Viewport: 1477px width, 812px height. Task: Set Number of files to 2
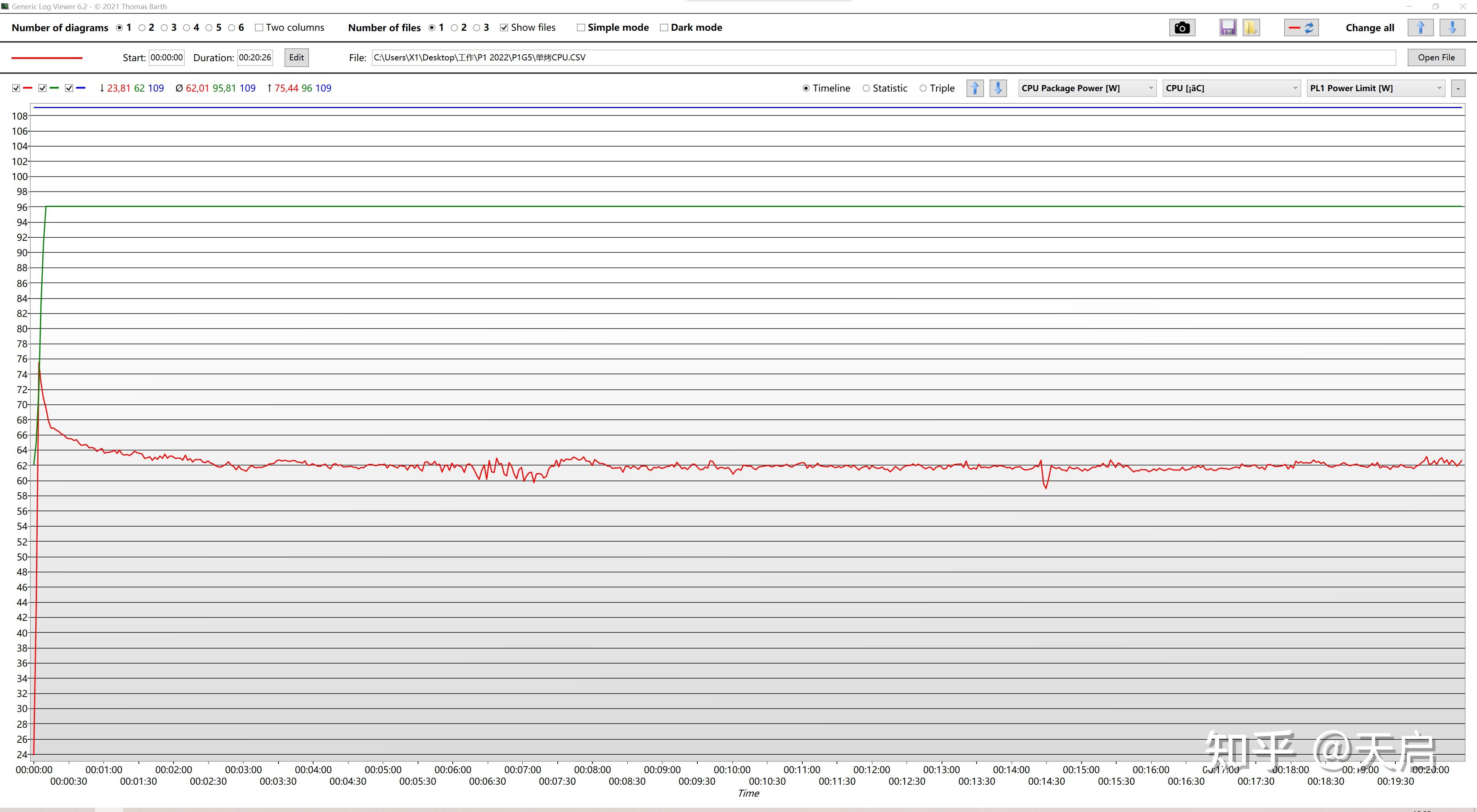click(x=454, y=28)
